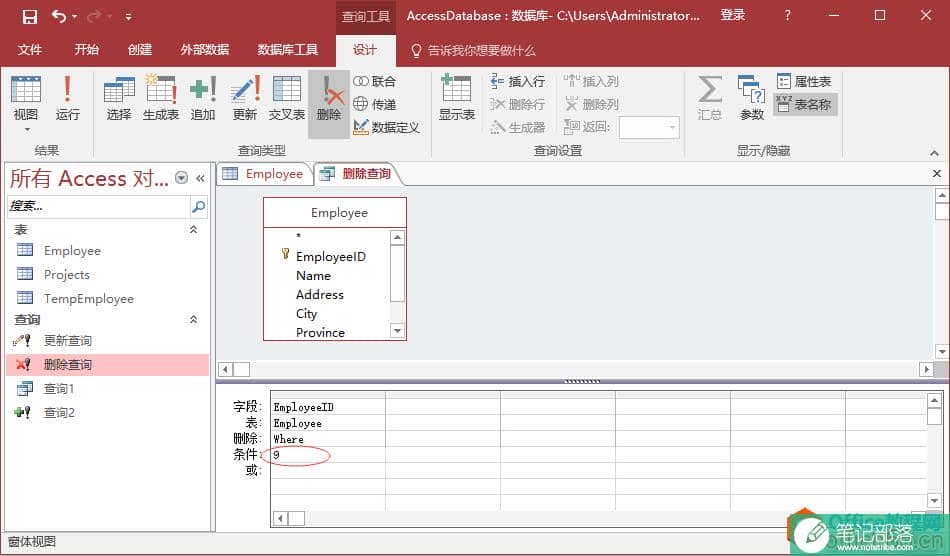Switch to the 外部数据 ribbon tab
950x556 pixels.
(205, 50)
